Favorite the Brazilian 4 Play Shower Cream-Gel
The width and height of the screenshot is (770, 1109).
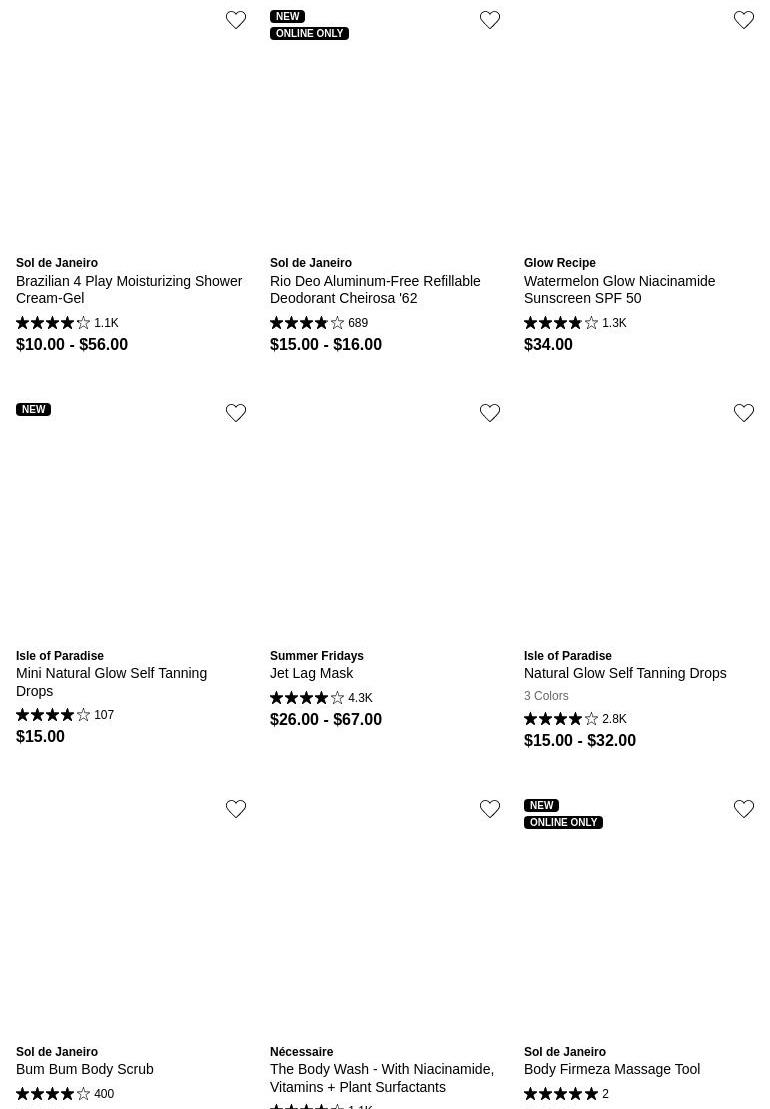[x=236, y=20]
